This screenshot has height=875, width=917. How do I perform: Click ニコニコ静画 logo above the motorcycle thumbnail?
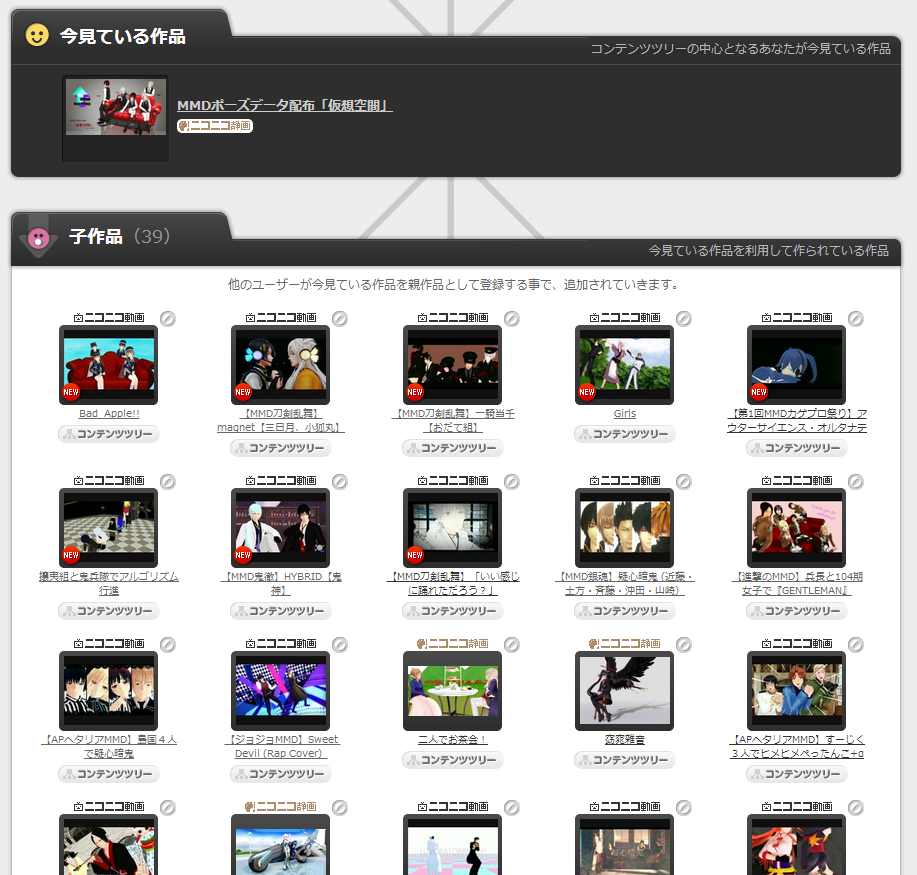point(281,807)
